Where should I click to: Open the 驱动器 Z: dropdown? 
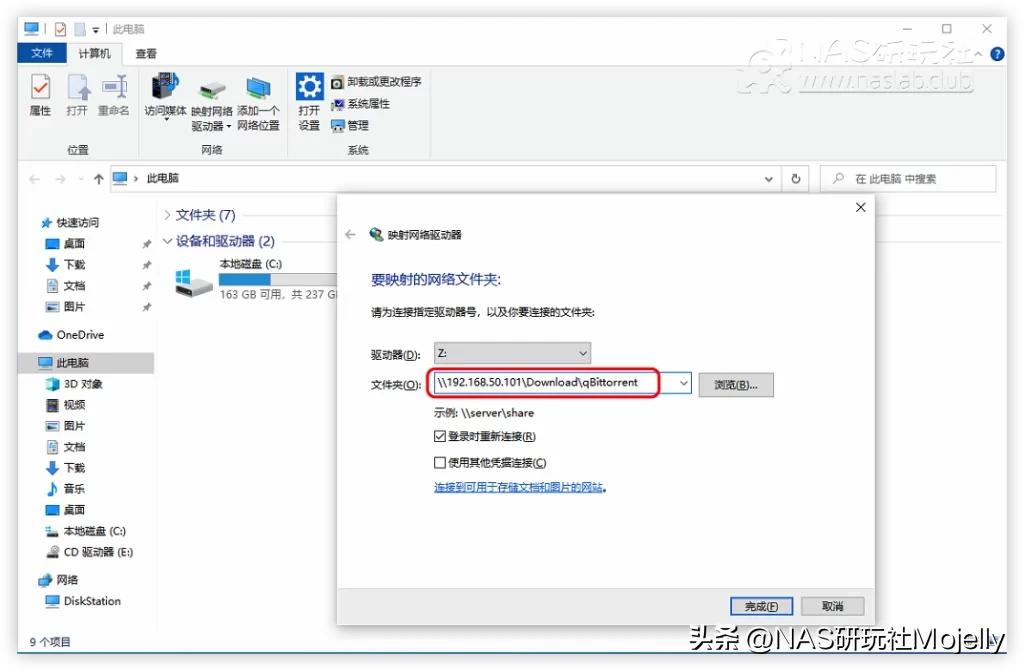point(581,353)
